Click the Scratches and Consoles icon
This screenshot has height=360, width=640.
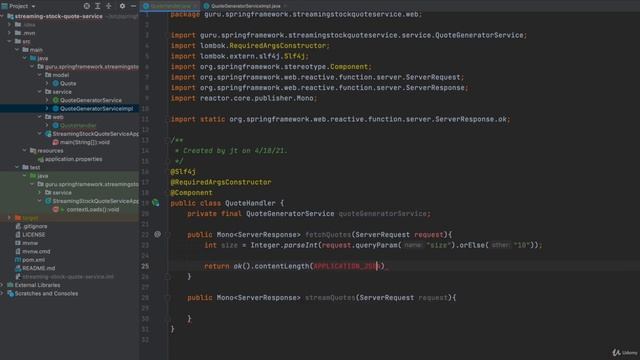10,293
